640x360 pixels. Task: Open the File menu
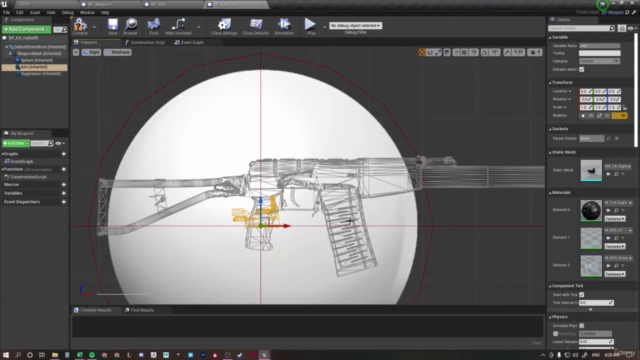pyautogui.click(x=7, y=13)
